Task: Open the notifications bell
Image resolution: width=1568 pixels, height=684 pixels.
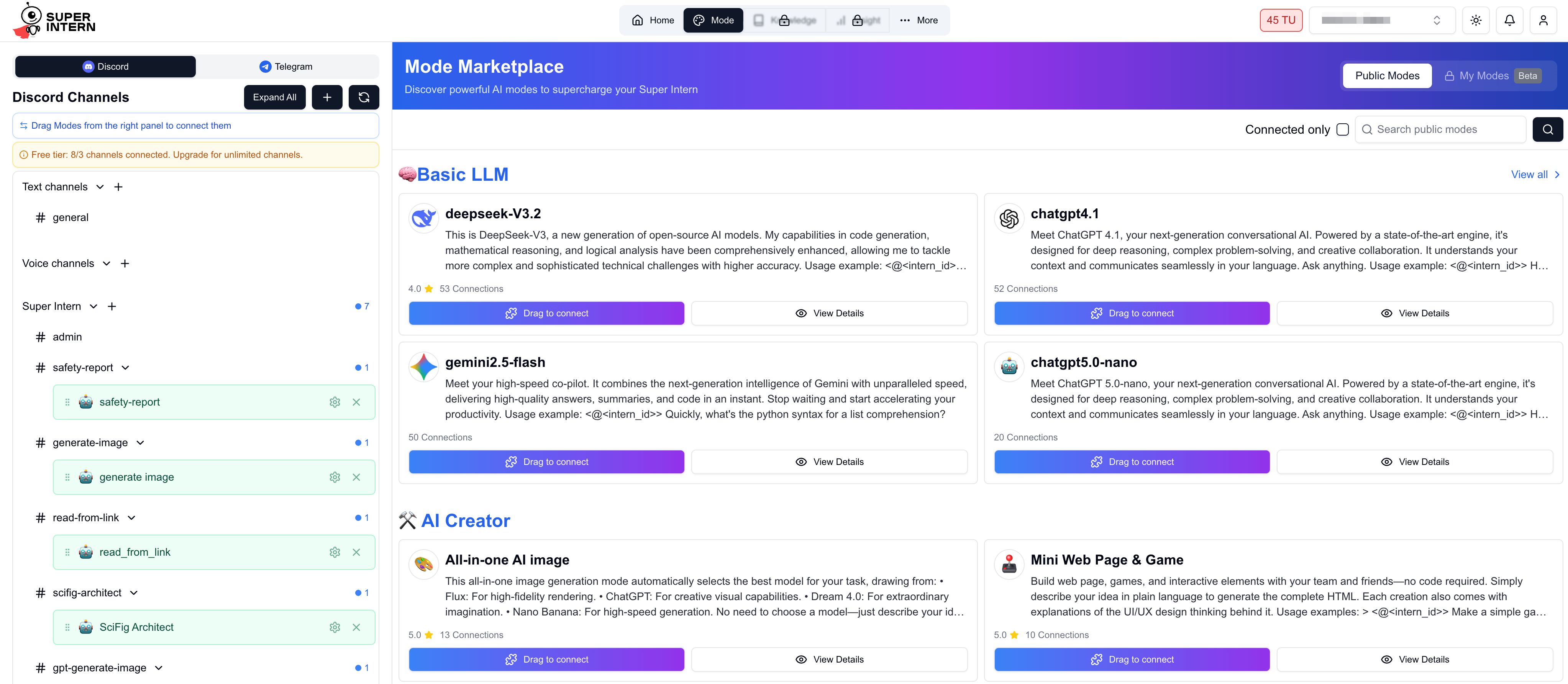Action: pos(1510,20)
